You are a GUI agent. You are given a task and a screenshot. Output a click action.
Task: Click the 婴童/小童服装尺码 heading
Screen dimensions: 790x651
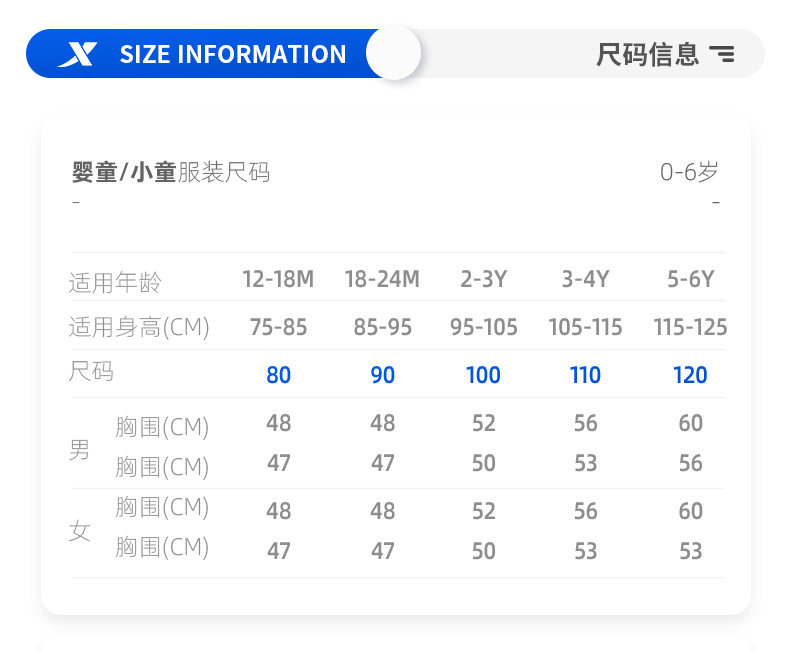[x=171, y=173]
